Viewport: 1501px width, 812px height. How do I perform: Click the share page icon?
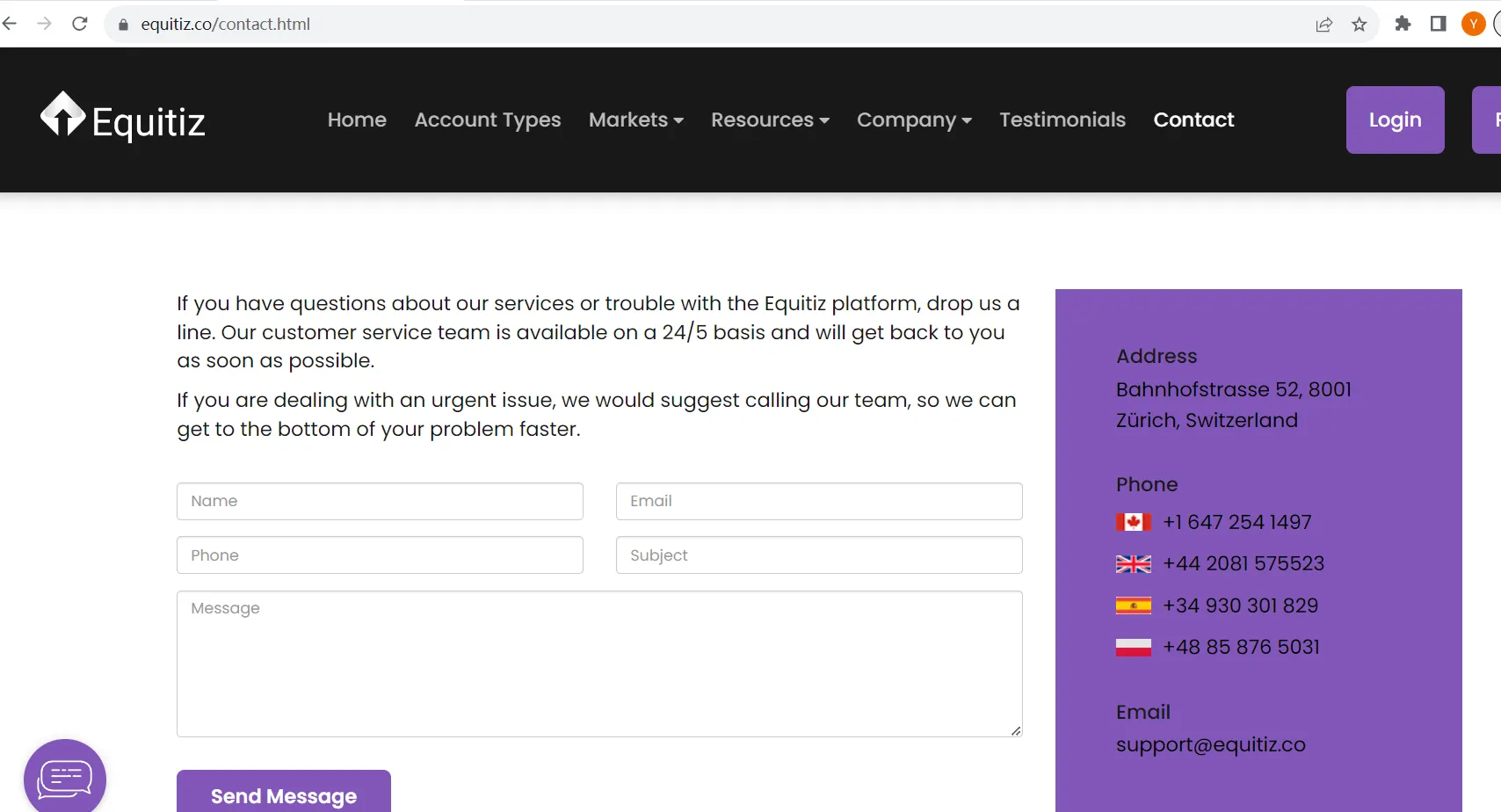[1324, 25]
